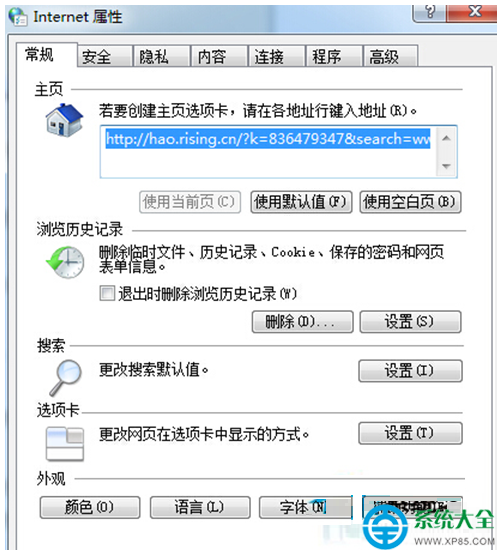Open the 隐私 tab

(x=162, y=56)
